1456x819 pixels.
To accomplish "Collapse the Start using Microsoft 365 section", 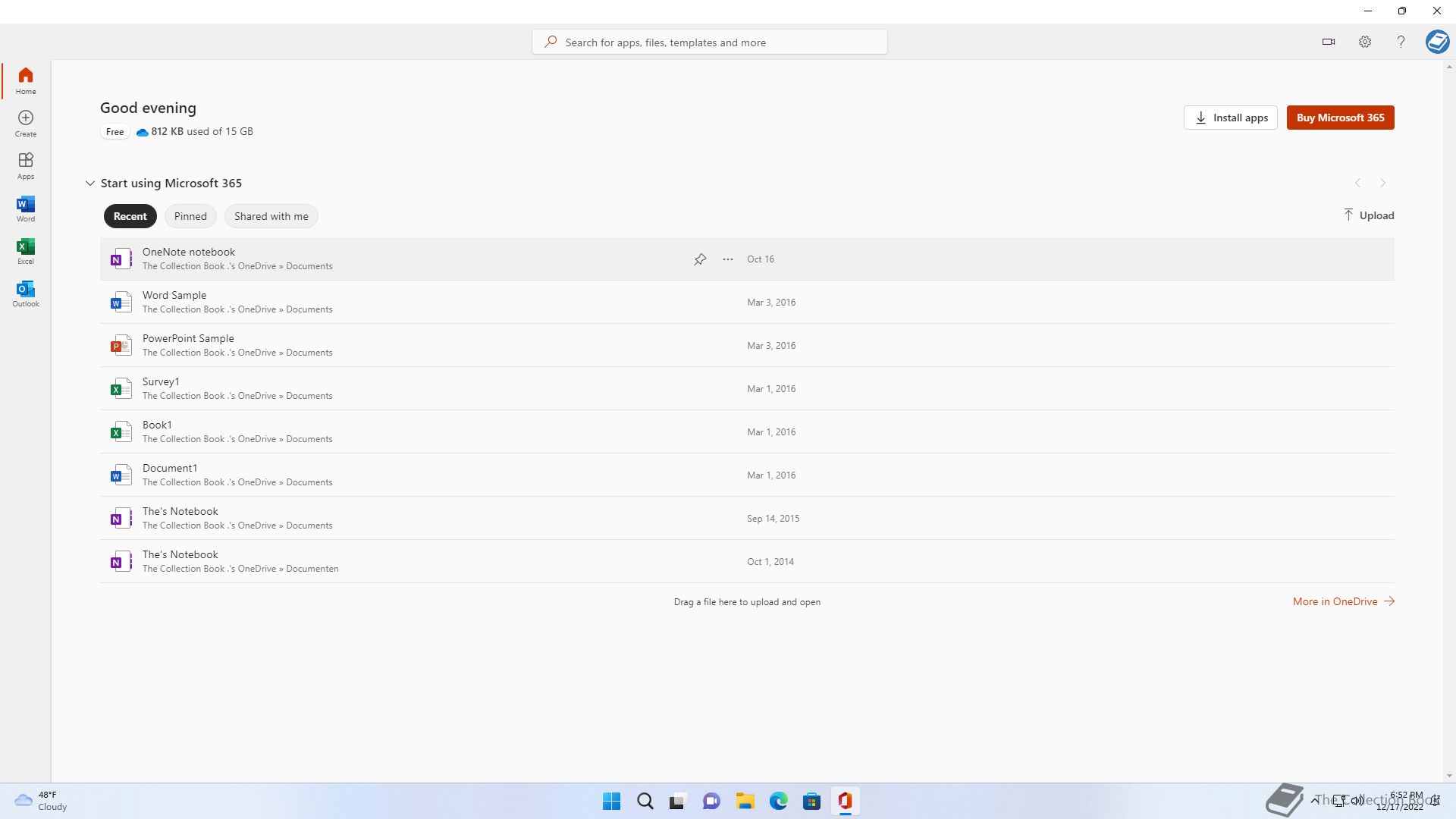I will point(89,183).
